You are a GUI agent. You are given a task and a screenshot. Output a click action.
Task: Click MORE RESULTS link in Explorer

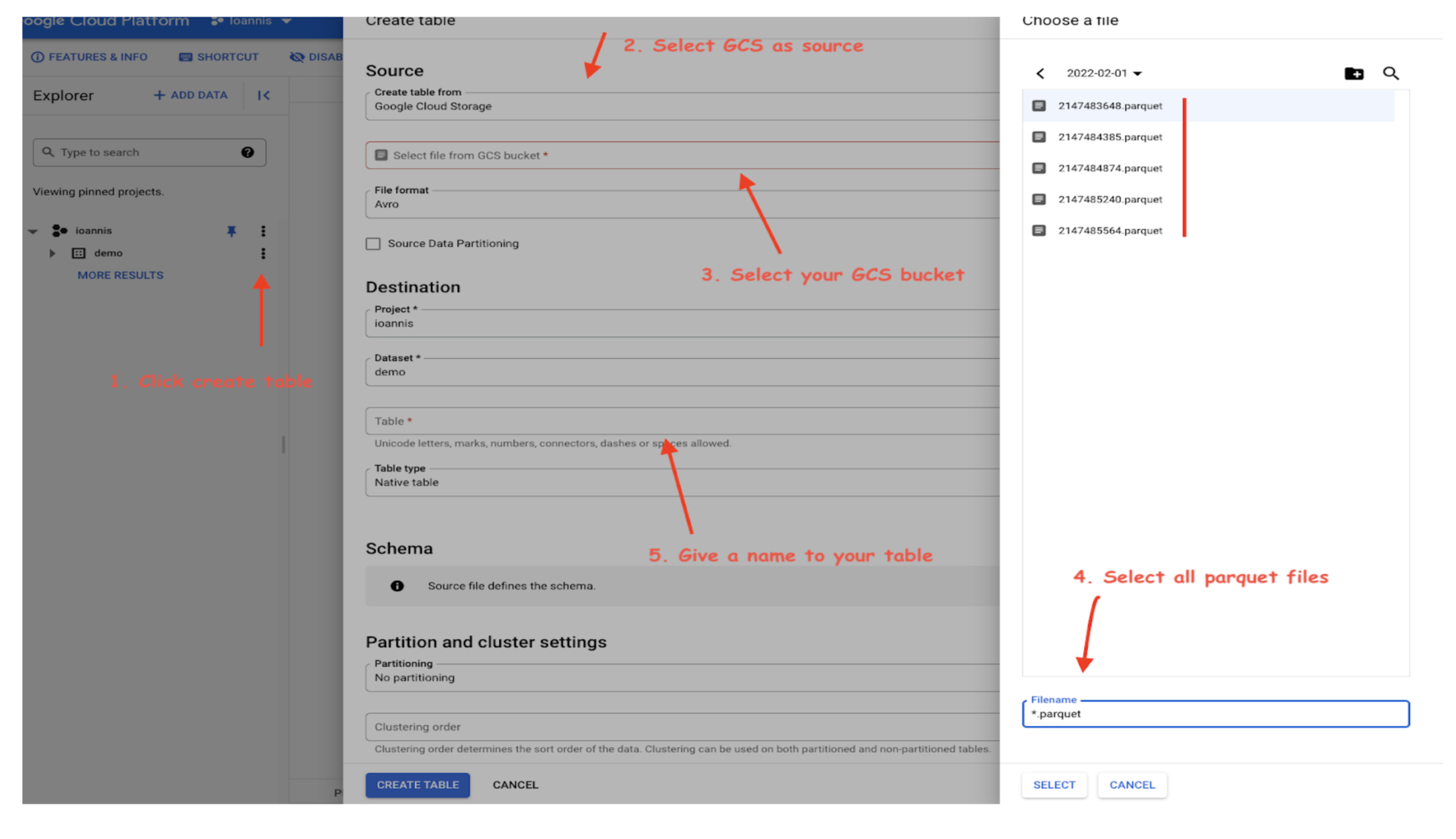click(x=121, y=275)
